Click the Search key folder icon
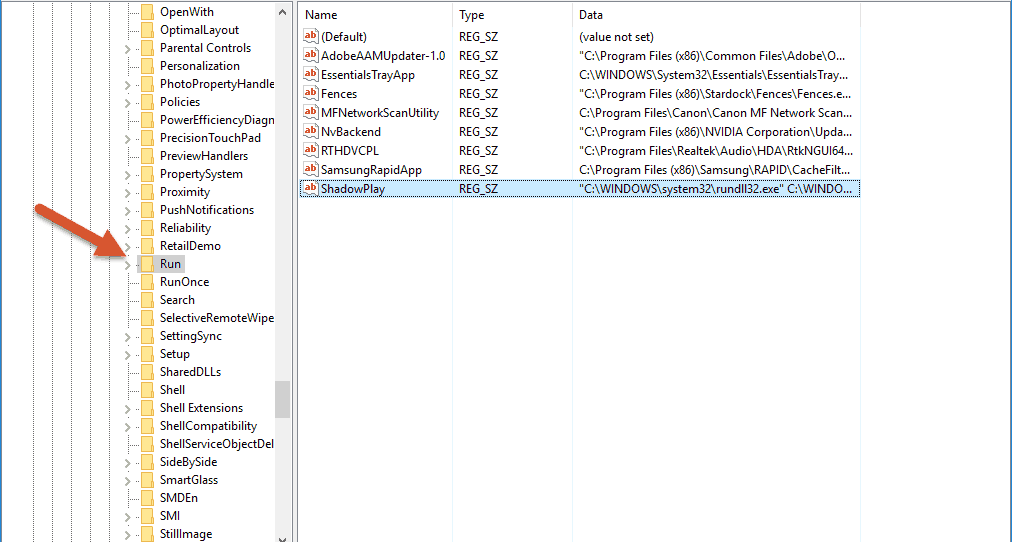1012x542 pixels. tap(147, 300)
